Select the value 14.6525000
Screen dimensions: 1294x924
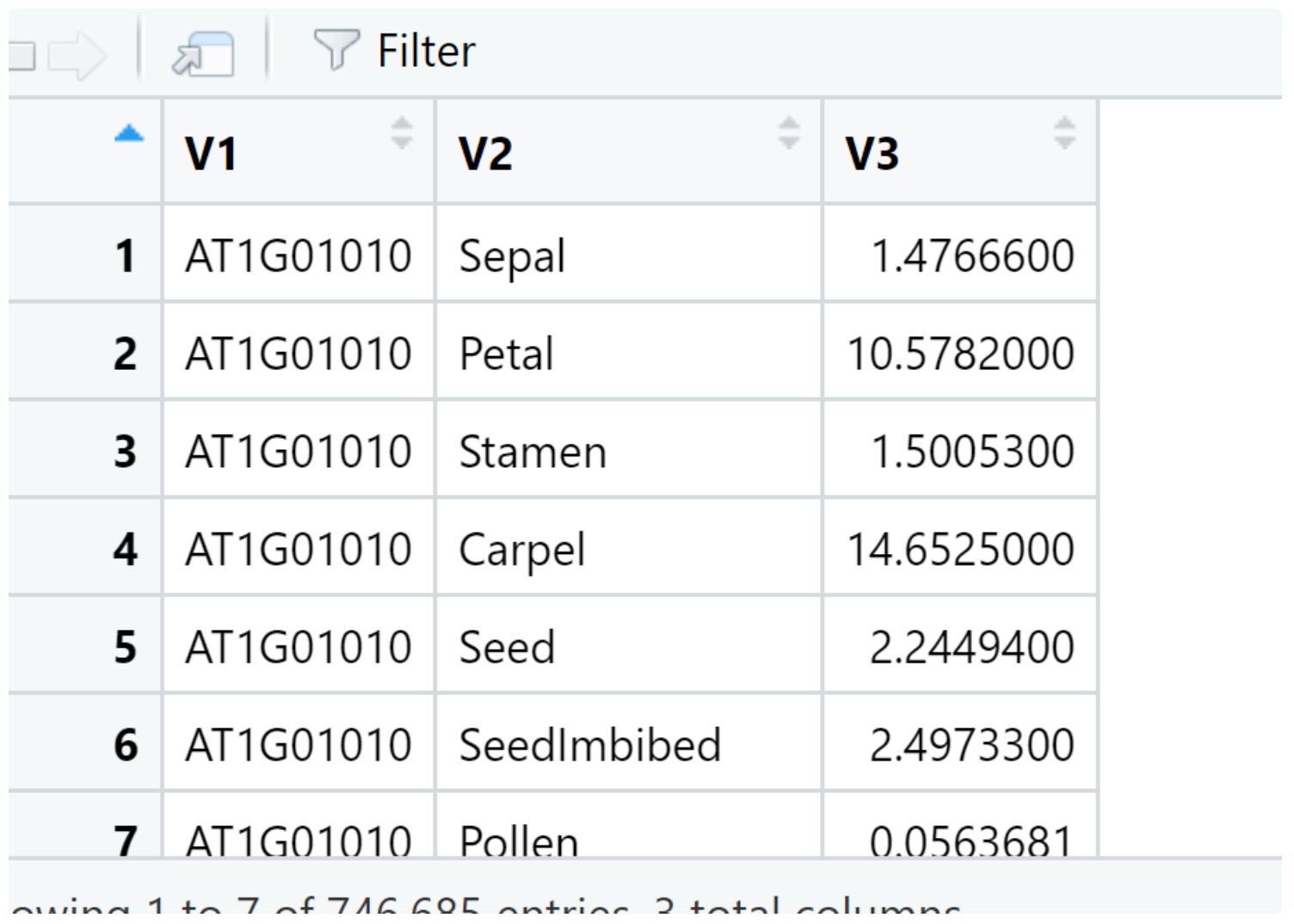click(960, 550)
